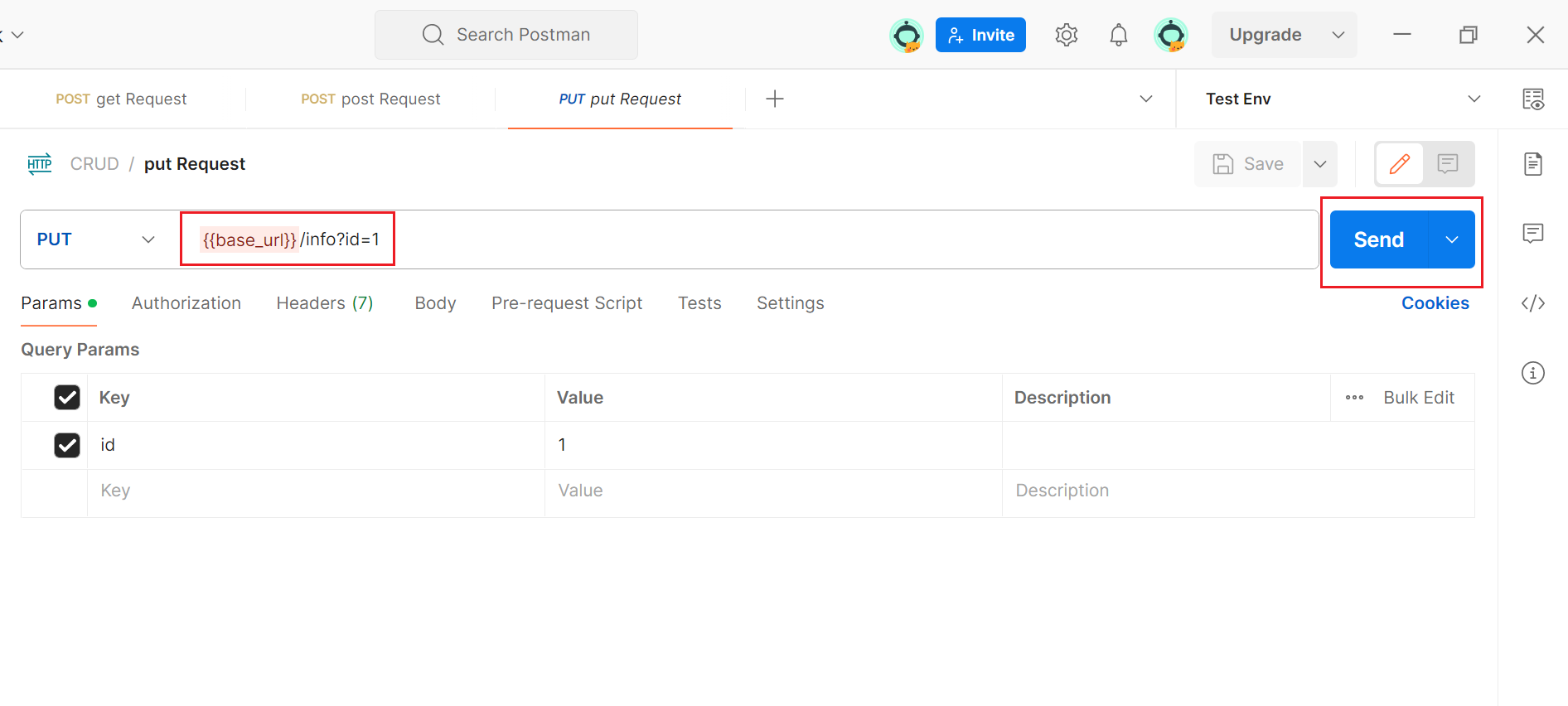The image size is (1568, 706).
Task: Open the request info icon
Action: click(x=1533, y=373)
